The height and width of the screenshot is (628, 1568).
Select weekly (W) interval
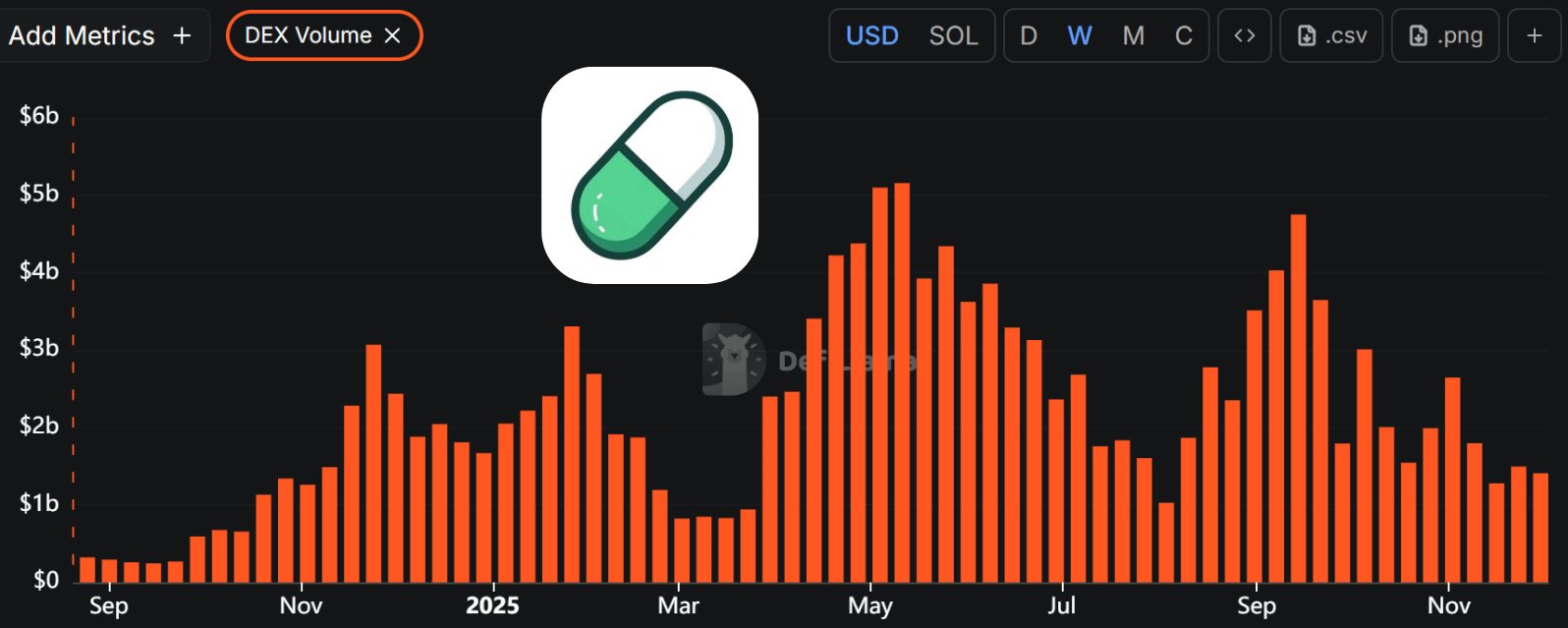(1080, 36)
